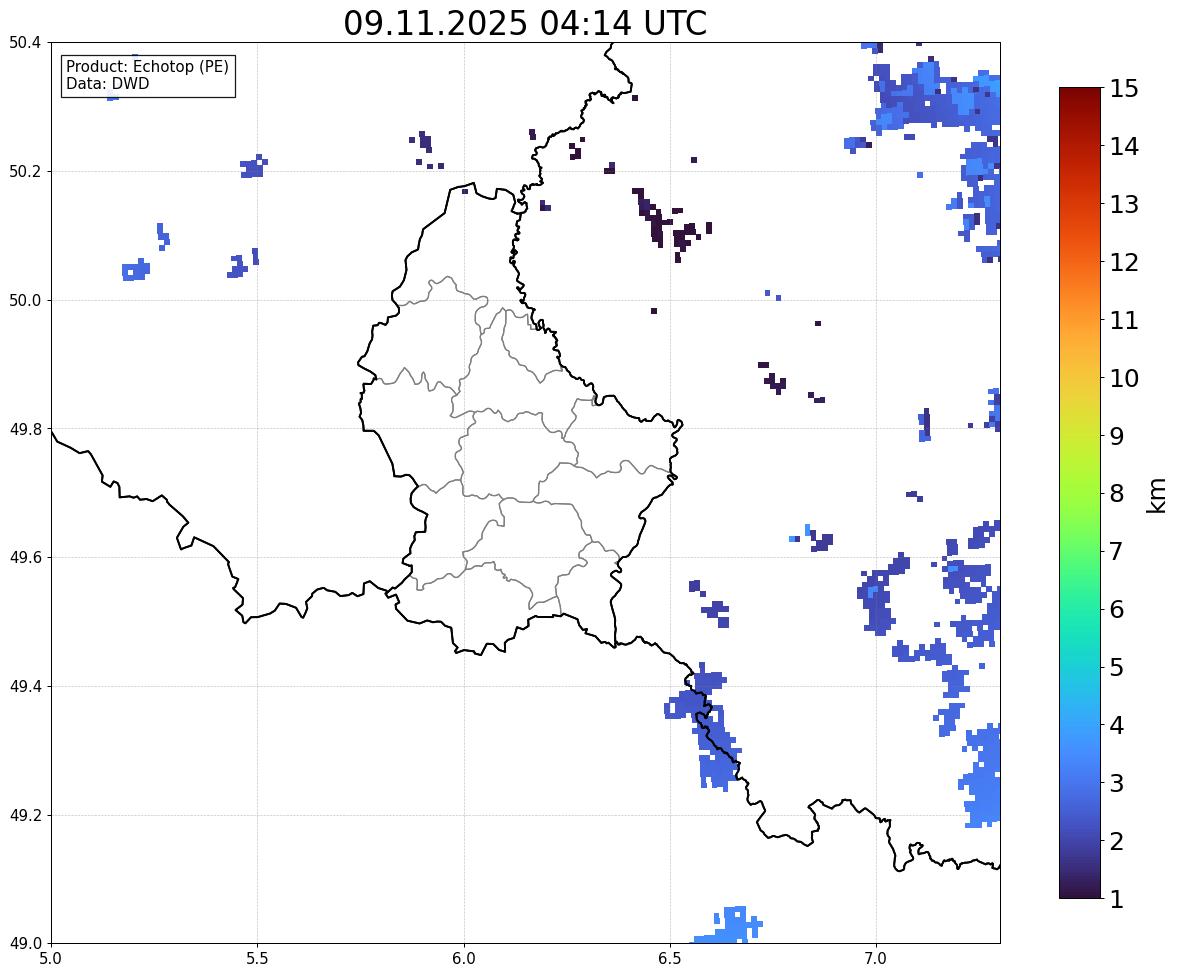The height and width of the screenshot is (976, 1178).
Task: Click longitude axis label 5.5
Action: (258, 959)
